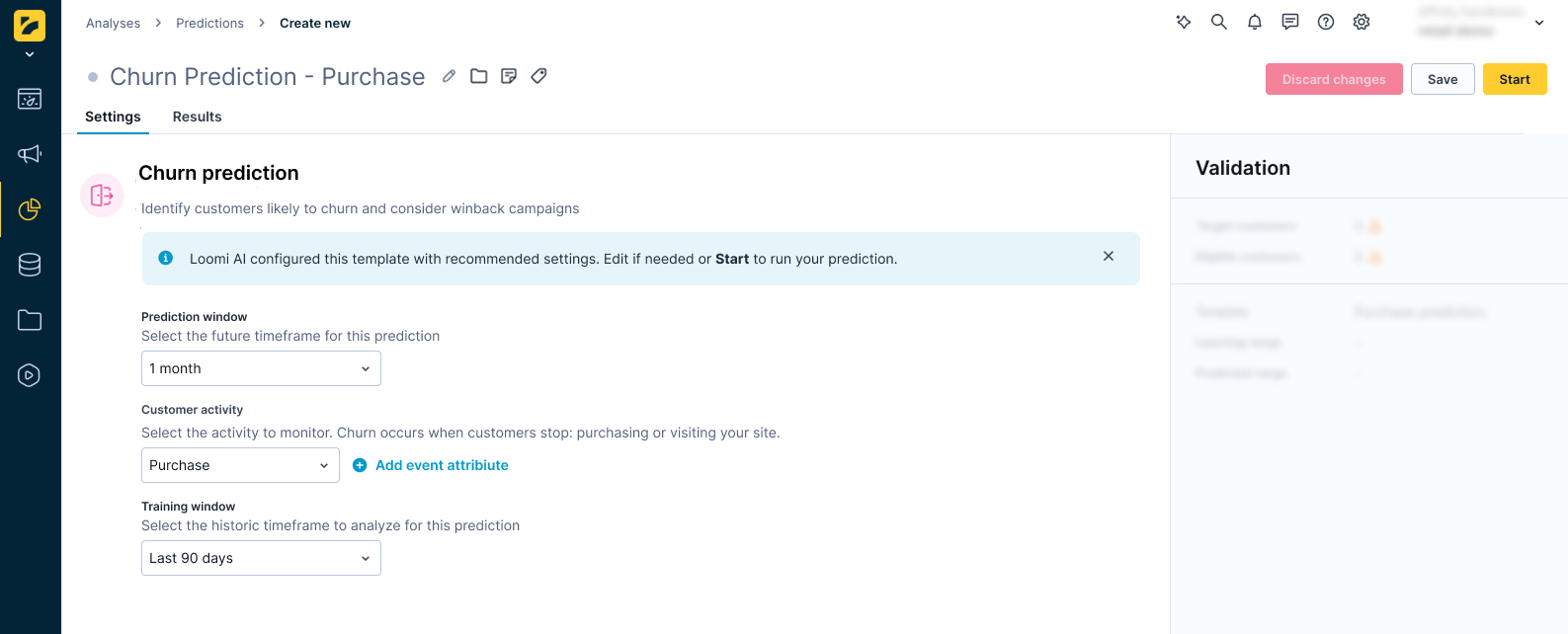
Task: Move prediction via folder icon beside the title
Action: [478, 76]
